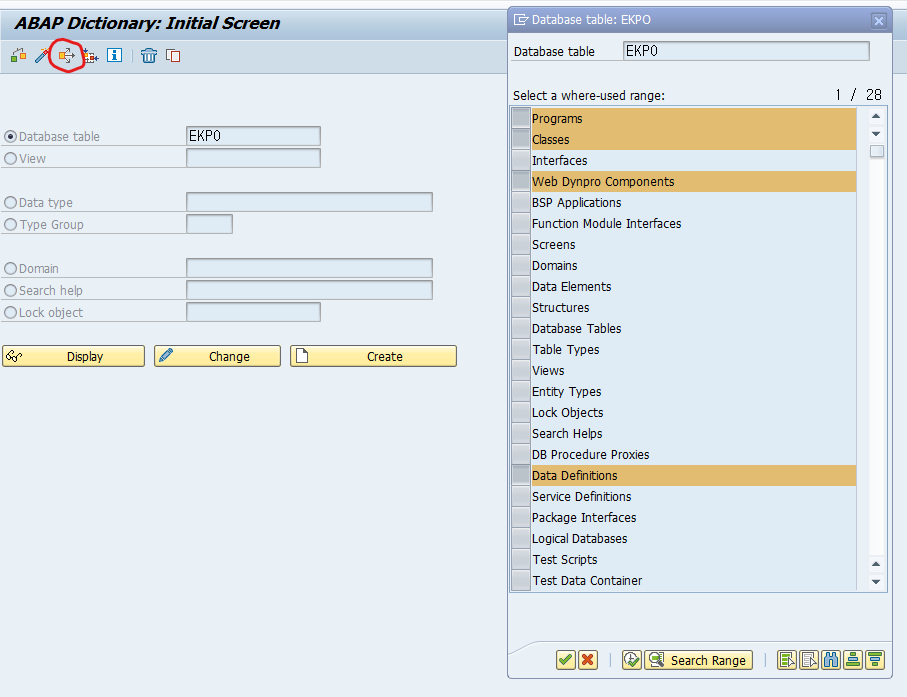Click the Select All icon in dialog
Screen dimensions: 907x697
[x=787, y=660]
